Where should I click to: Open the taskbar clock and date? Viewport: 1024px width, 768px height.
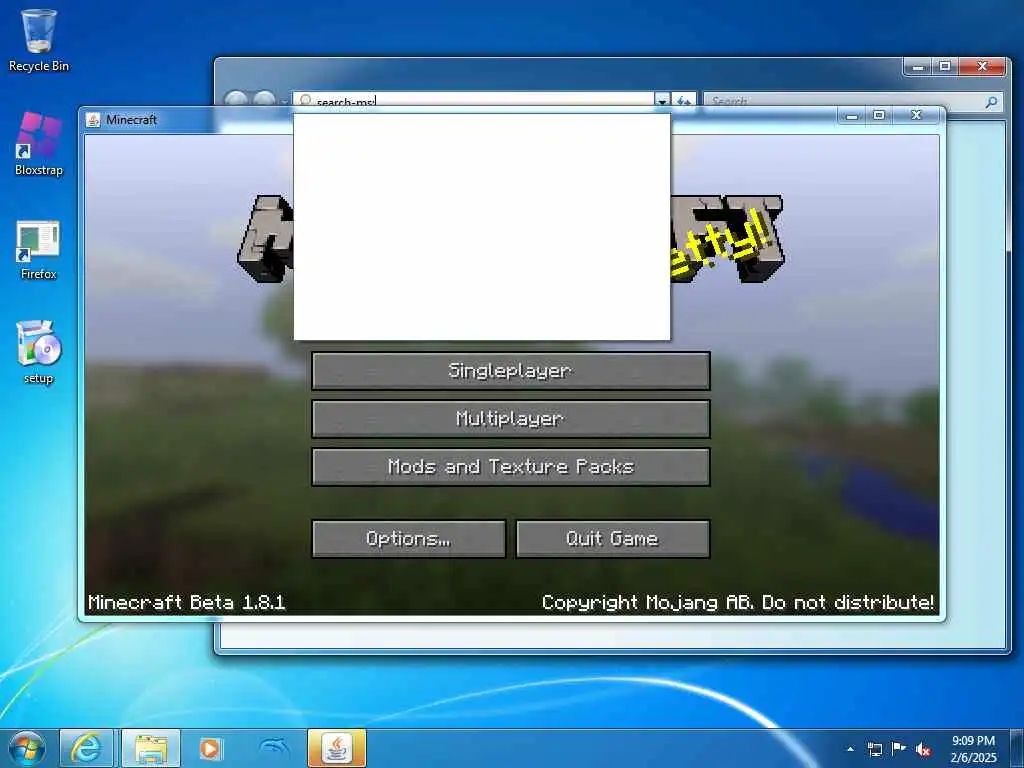tap(973, 749)
